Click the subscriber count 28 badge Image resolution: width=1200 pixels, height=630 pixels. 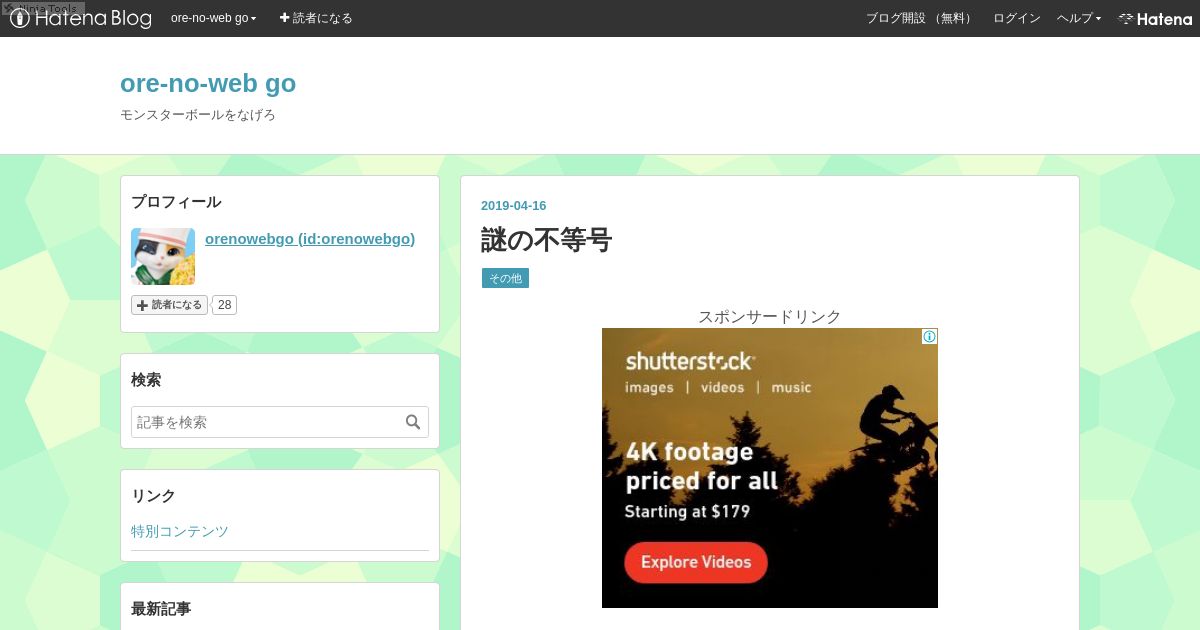[225, 305]
